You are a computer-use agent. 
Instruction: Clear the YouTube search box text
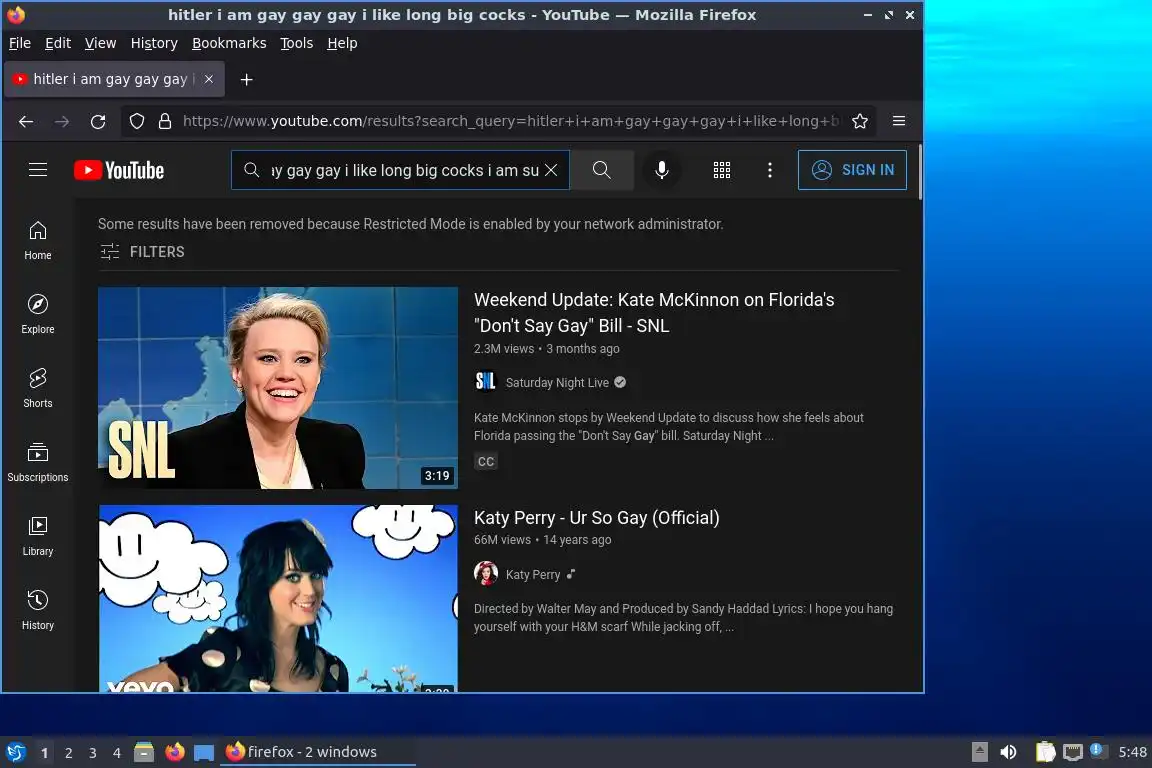coord(551,170)
